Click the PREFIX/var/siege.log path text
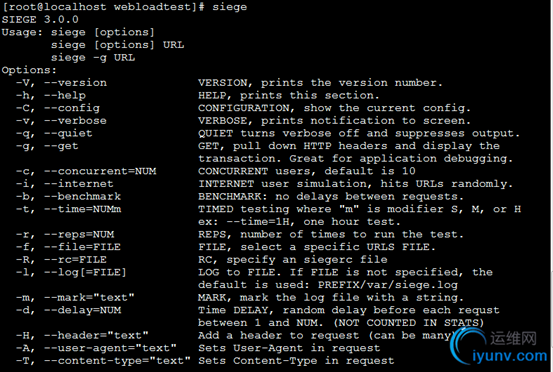This screenshot has width=553, height=372. pos(388,285)
